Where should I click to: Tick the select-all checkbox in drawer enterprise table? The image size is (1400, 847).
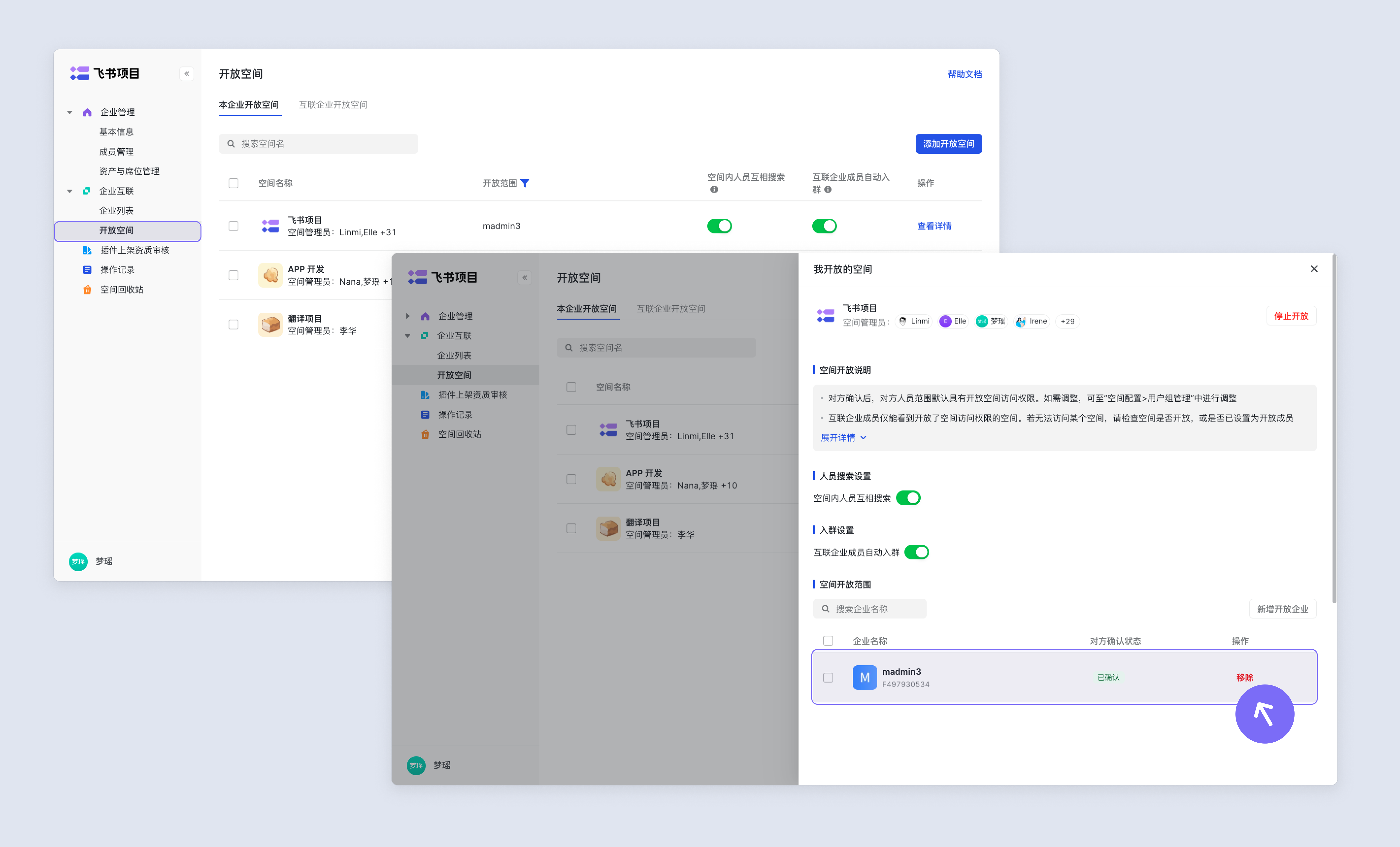[828, 641]
